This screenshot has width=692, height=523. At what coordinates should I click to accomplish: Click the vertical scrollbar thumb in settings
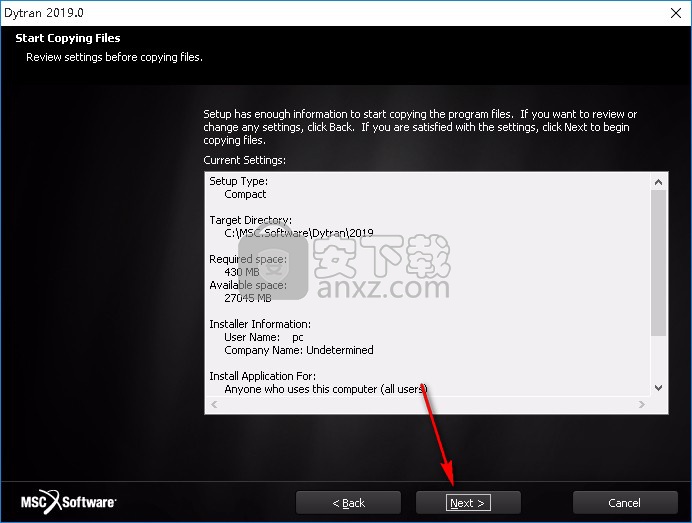coord(658,263)
